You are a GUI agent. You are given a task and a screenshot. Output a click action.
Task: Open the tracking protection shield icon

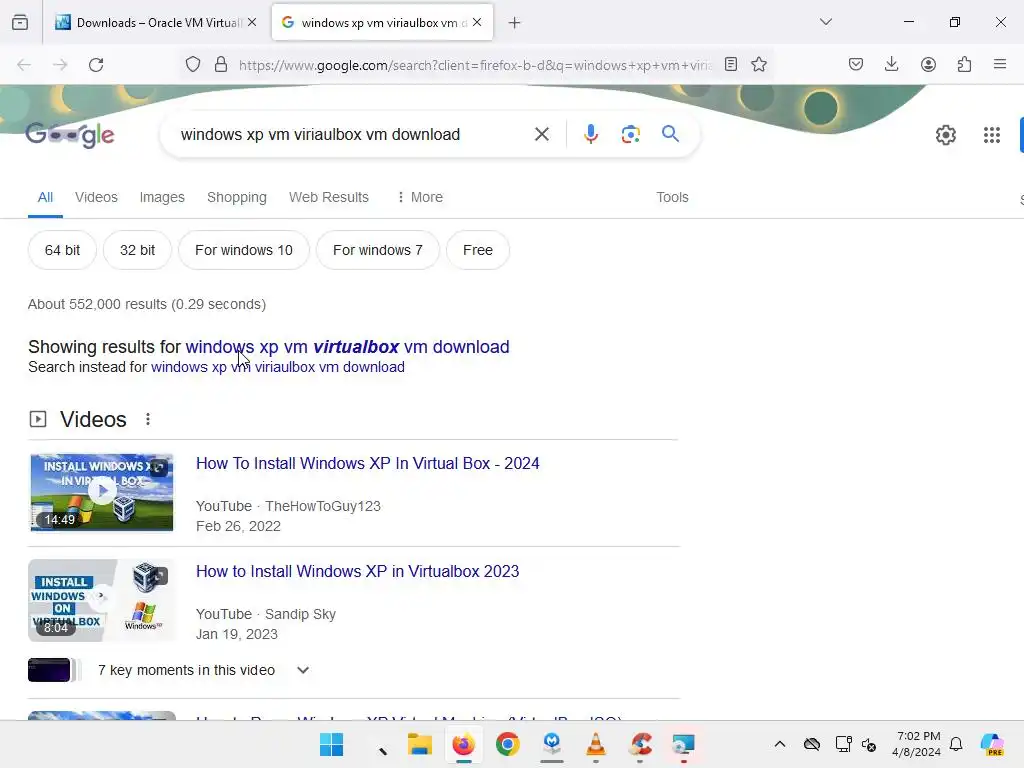click(x=193, y=65)
